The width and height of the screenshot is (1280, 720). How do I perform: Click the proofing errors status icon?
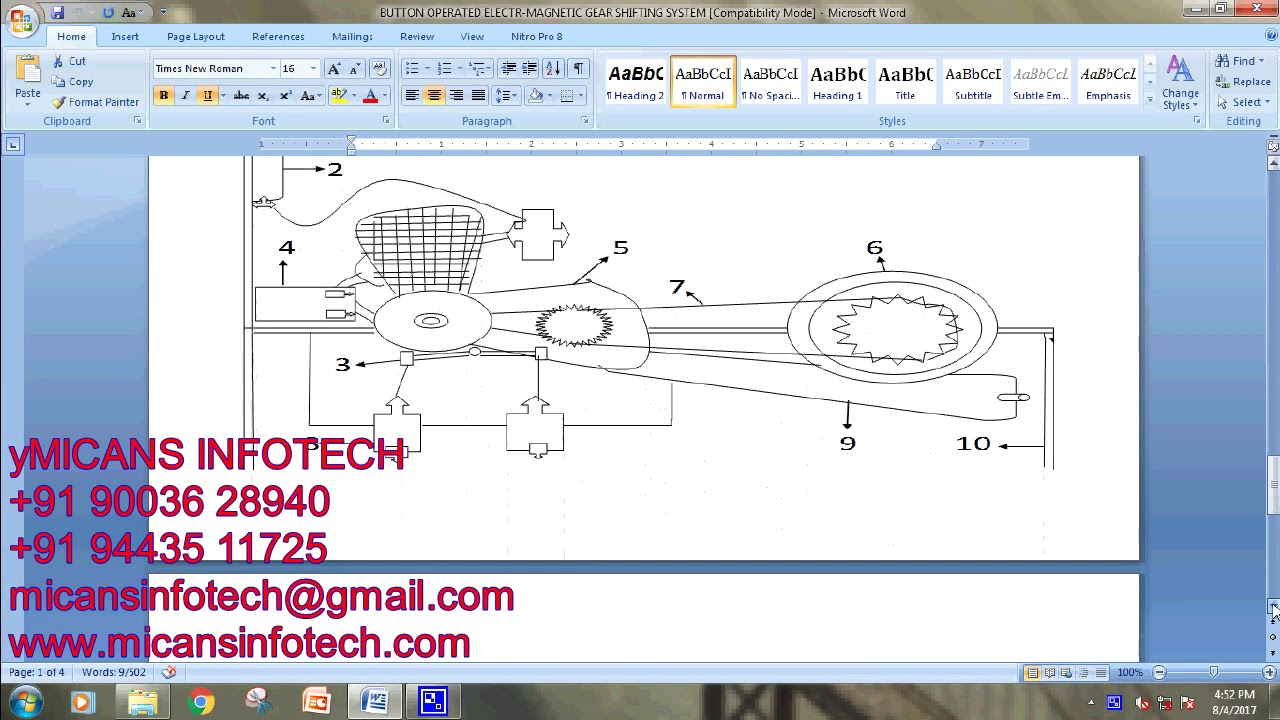pyautogui.click(x=169, y=673)
